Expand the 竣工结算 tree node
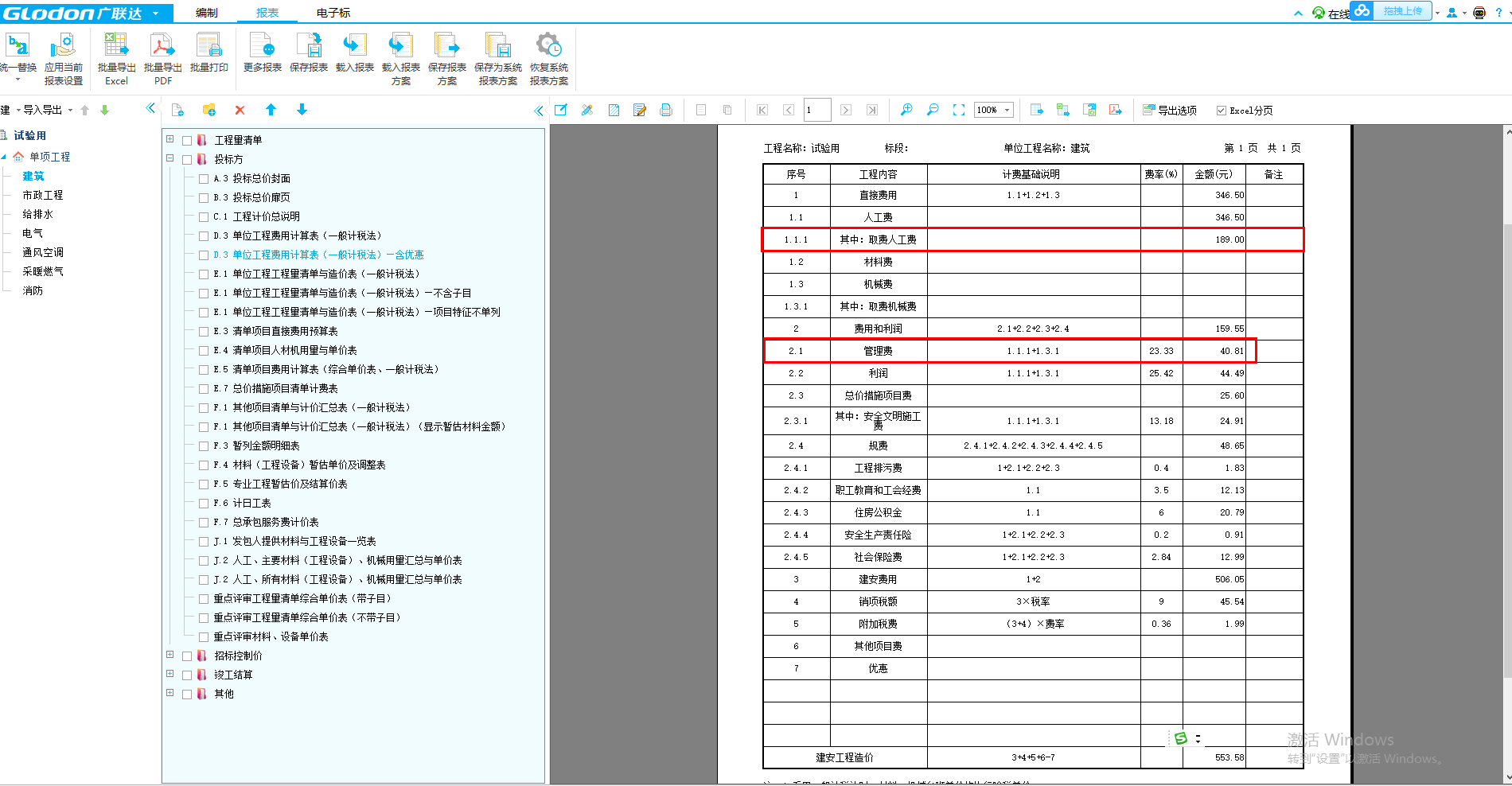Screen dimensions: 1512x786 (170, 674)
